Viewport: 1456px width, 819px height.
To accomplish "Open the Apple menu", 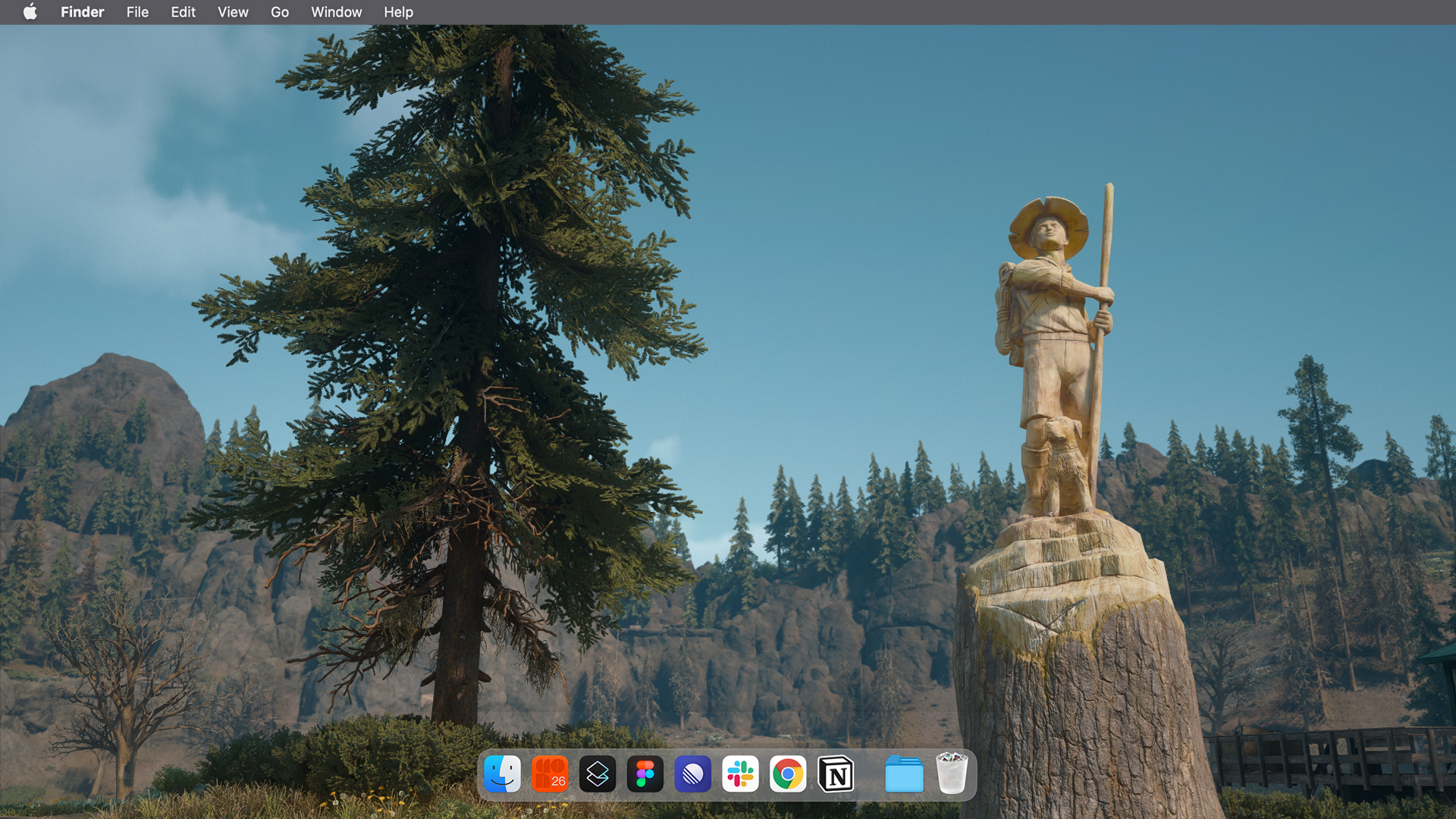I will click(x=30, y=12).
